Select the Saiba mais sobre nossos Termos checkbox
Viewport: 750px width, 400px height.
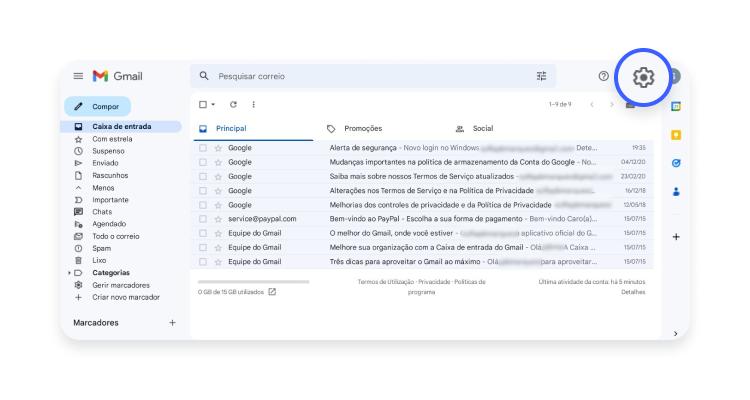(x=203, y=177)
